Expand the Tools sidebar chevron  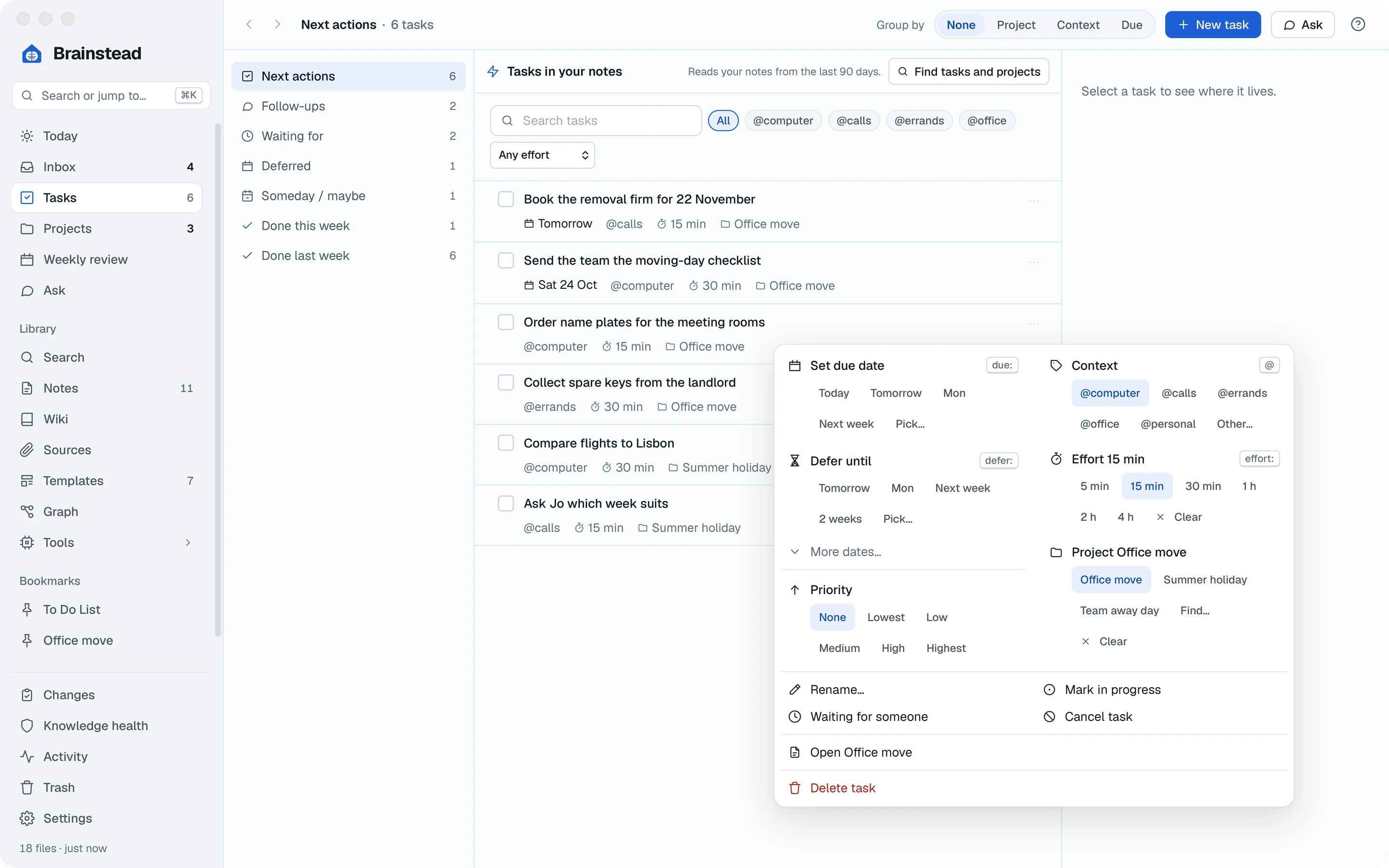pos(188,542)
